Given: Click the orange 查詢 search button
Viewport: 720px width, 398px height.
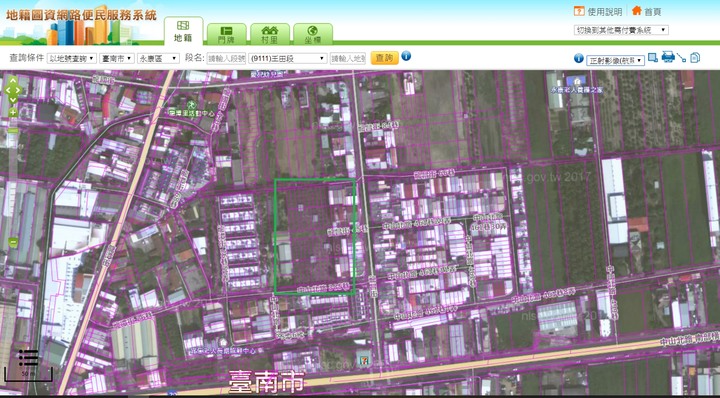Looking at the screenshot, I should coord(384,58).
